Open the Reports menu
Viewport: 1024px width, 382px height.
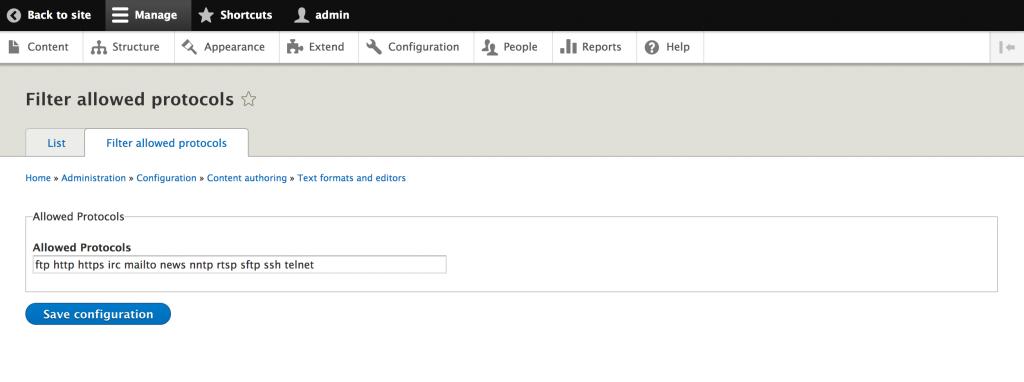point(594,47)
